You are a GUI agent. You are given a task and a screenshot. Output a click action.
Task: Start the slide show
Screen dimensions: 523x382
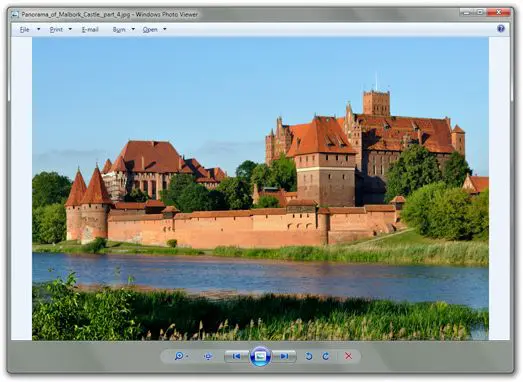260,356
